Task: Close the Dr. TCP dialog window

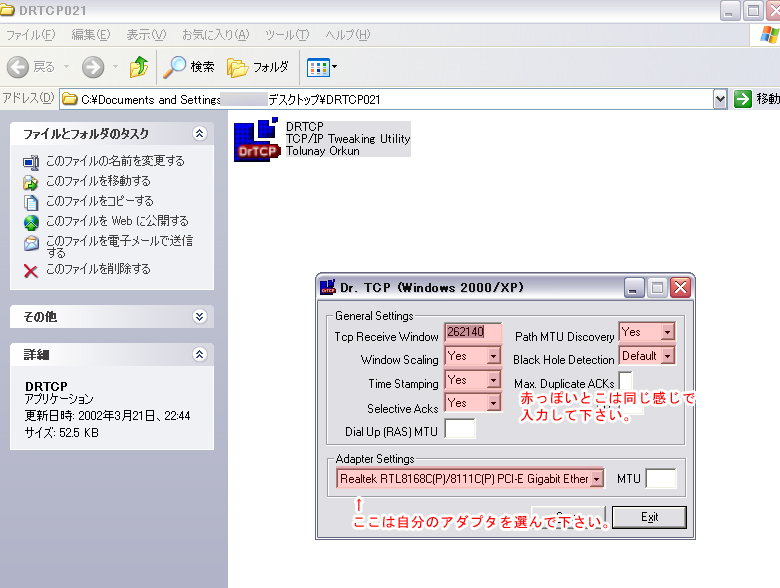Action: click(x=680, y=288)
